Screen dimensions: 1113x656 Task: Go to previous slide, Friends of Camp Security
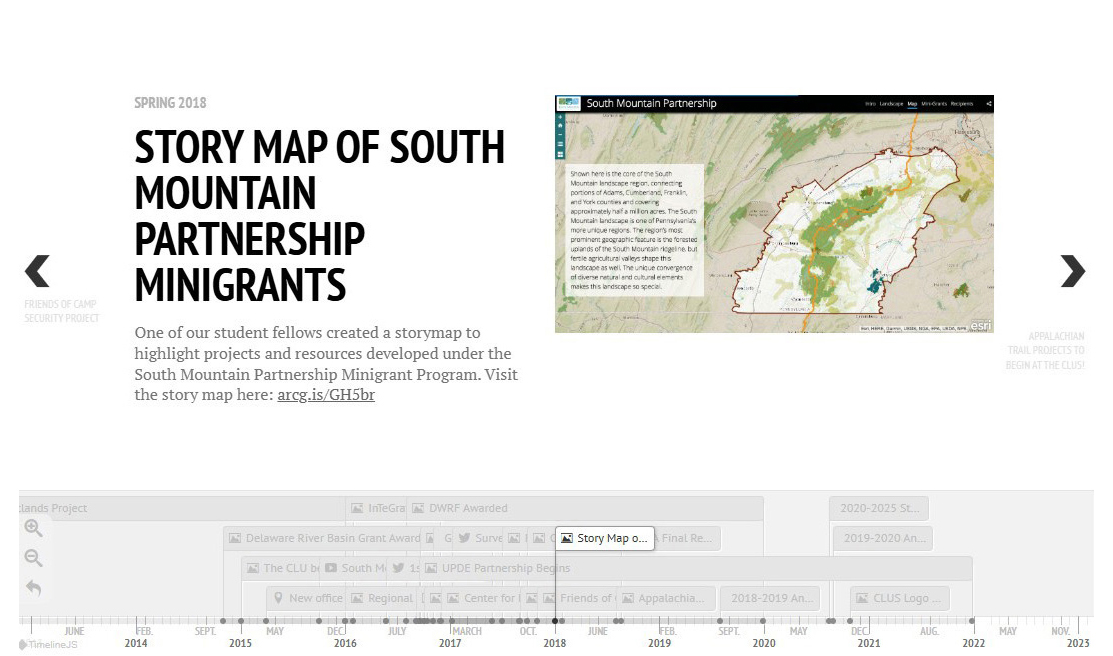tap(38, 272)
